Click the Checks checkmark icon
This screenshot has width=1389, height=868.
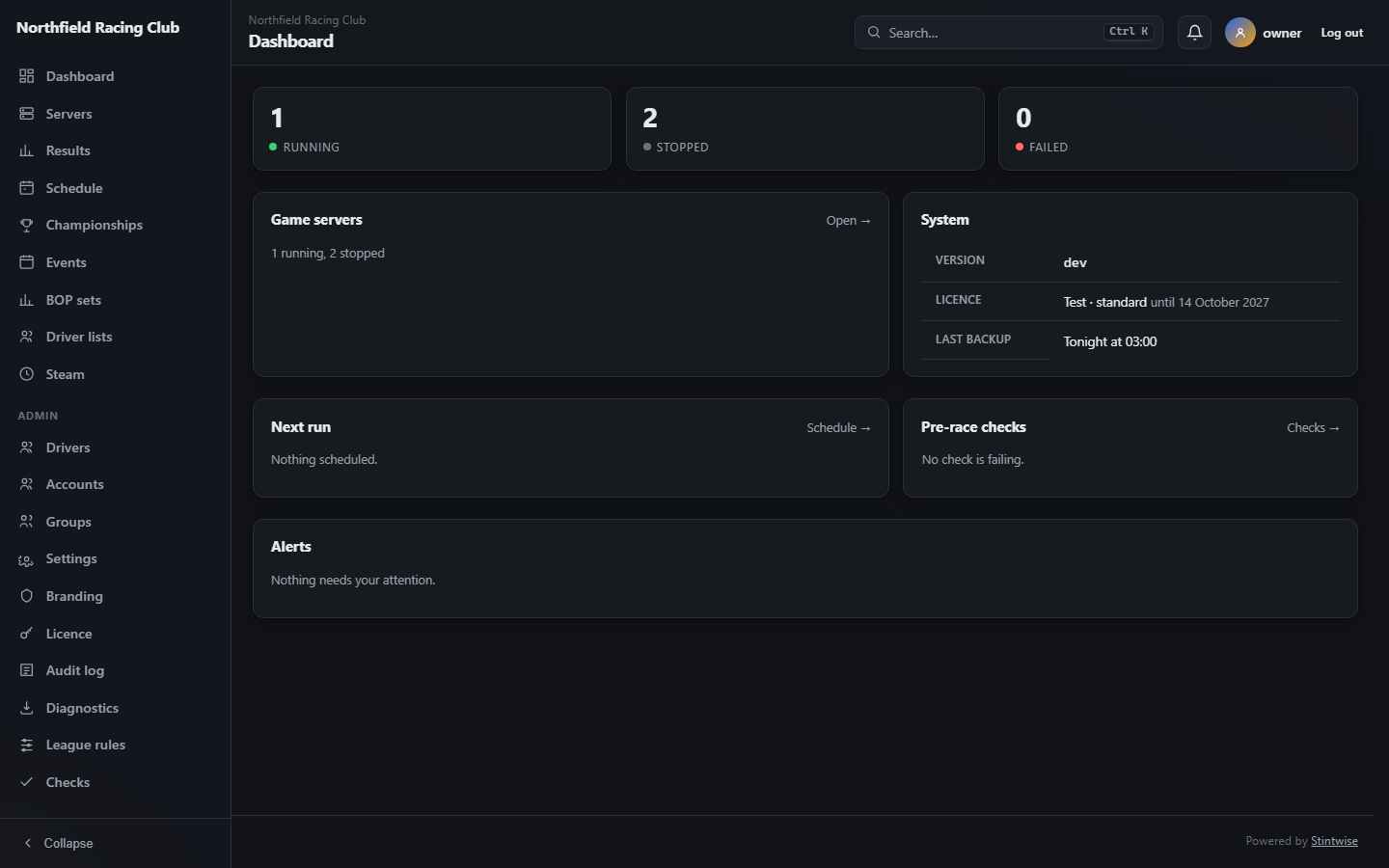pos(27,782)
